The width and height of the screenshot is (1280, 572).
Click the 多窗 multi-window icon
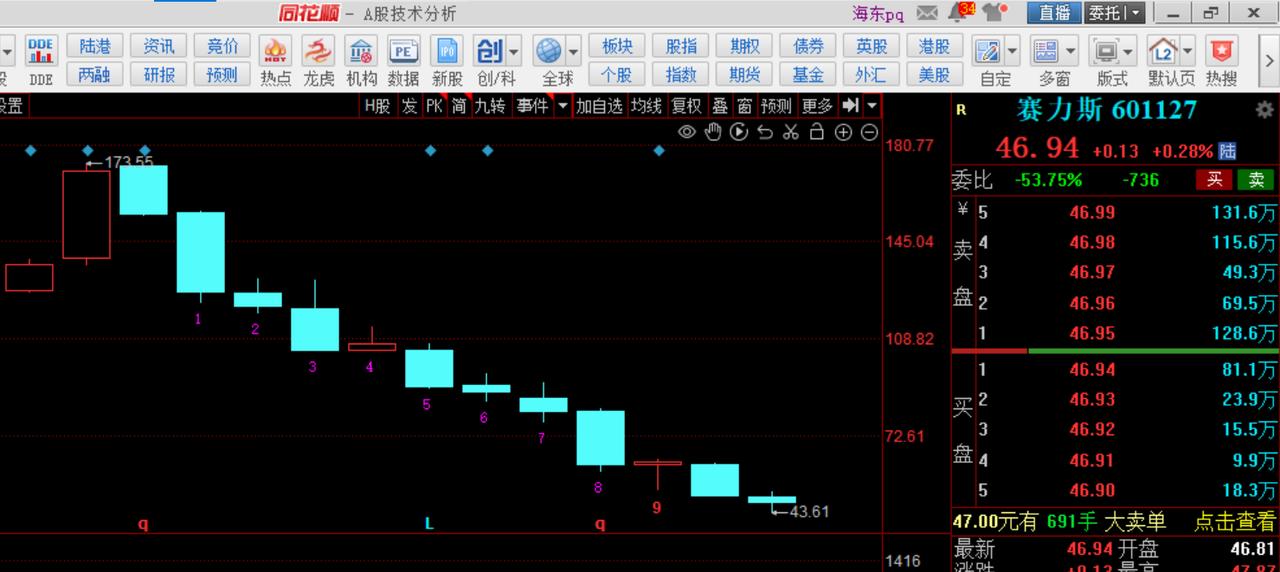pos(1047,51)
